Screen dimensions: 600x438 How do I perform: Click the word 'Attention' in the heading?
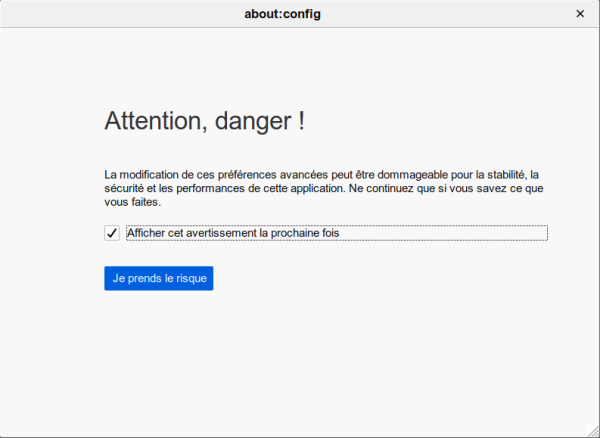click(148, 122)
